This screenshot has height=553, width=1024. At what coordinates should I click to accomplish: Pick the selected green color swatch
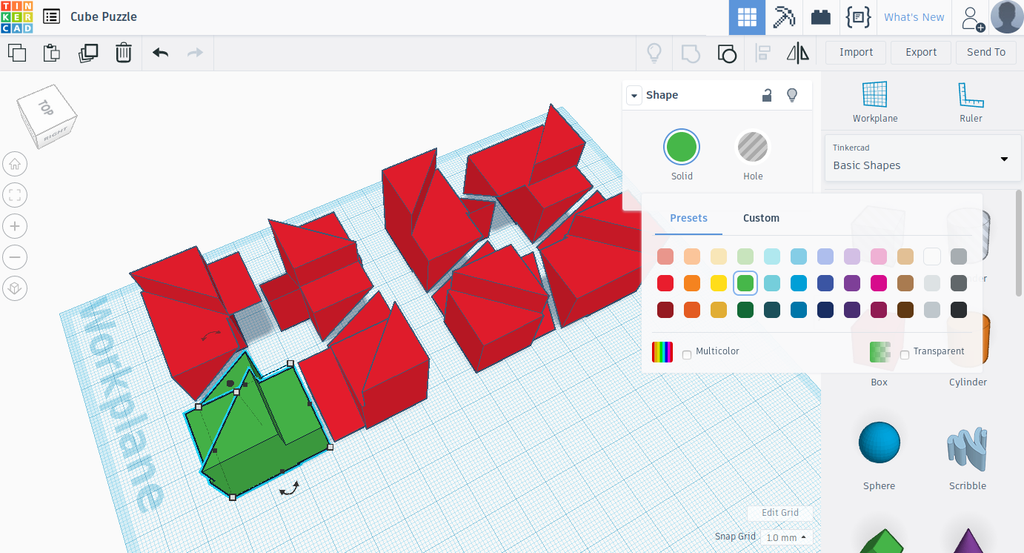745,283
